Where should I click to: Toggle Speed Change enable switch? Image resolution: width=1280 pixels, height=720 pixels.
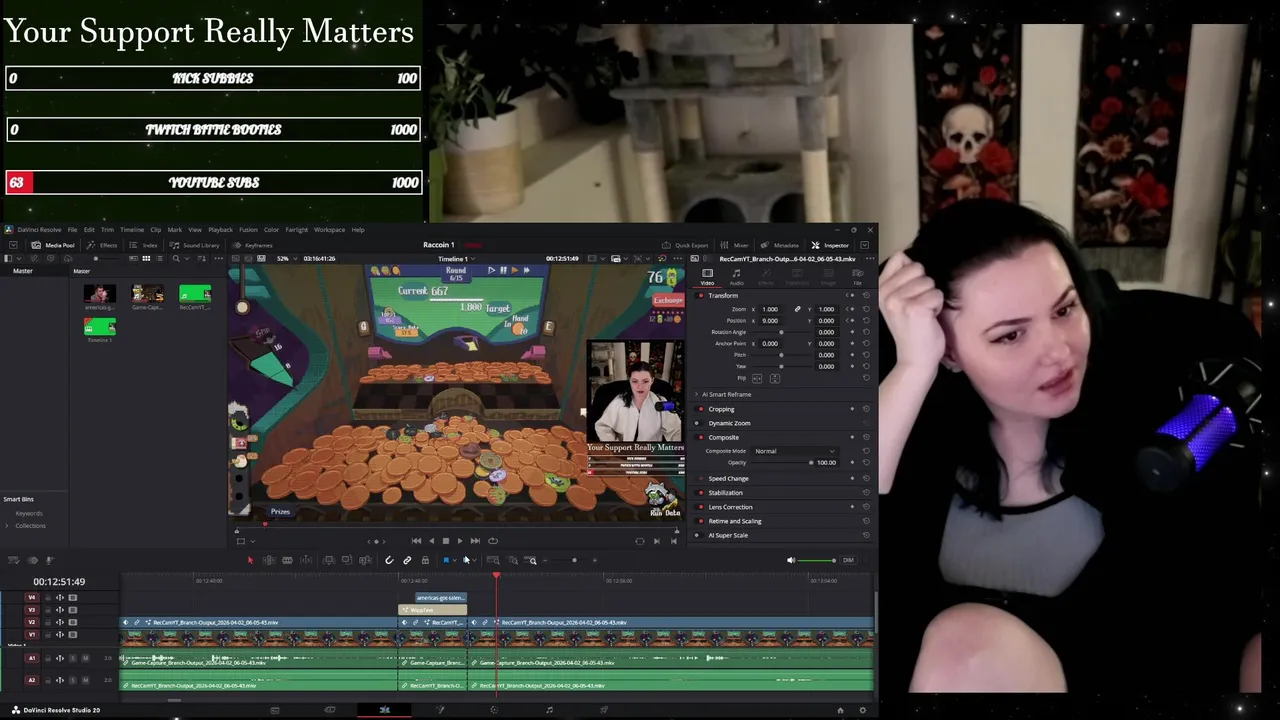click(701, 478)
